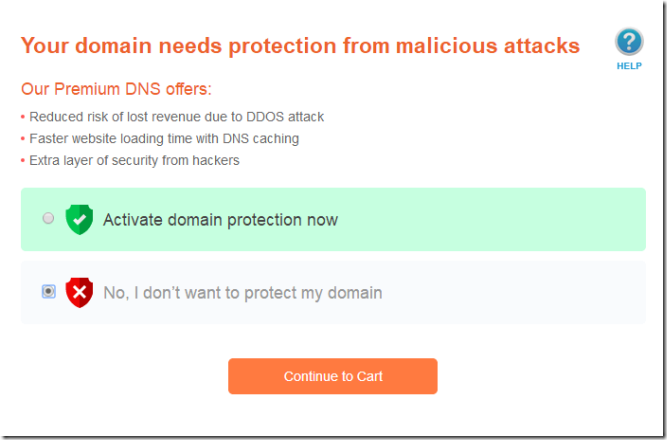Image resolution: width=667 pixels, height=440 pixels.
Task: Click the red shield X icon
Action: [79, 292]
